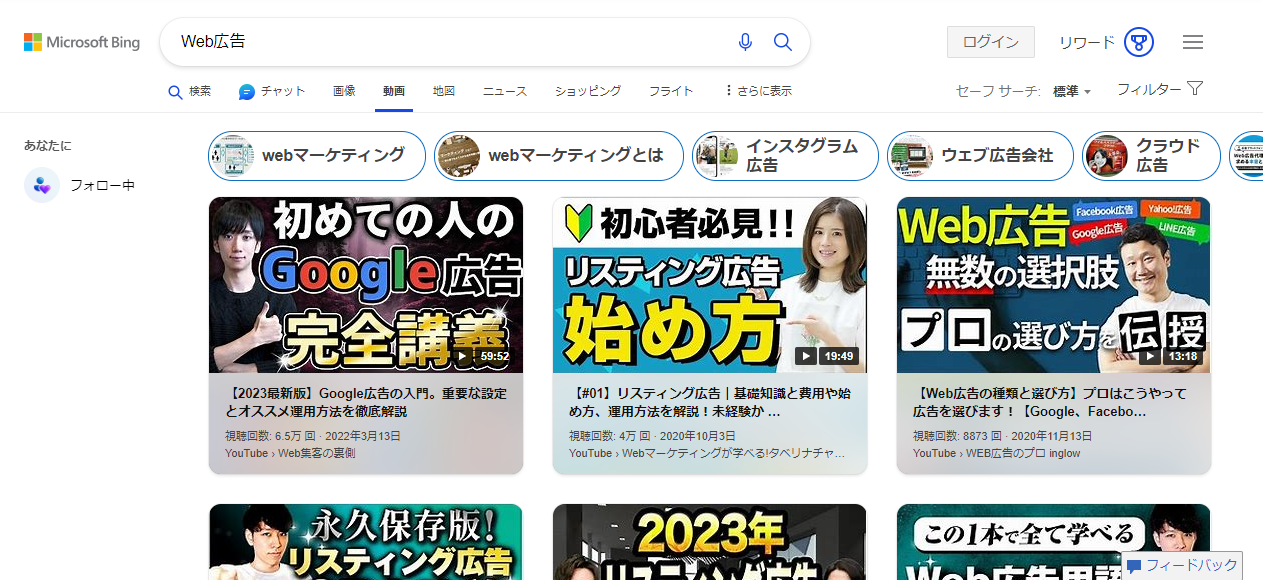Open the リスティング広告 始め方 video thumbnail
This screenshot has width=1263, height=580.
click(710, 285)
